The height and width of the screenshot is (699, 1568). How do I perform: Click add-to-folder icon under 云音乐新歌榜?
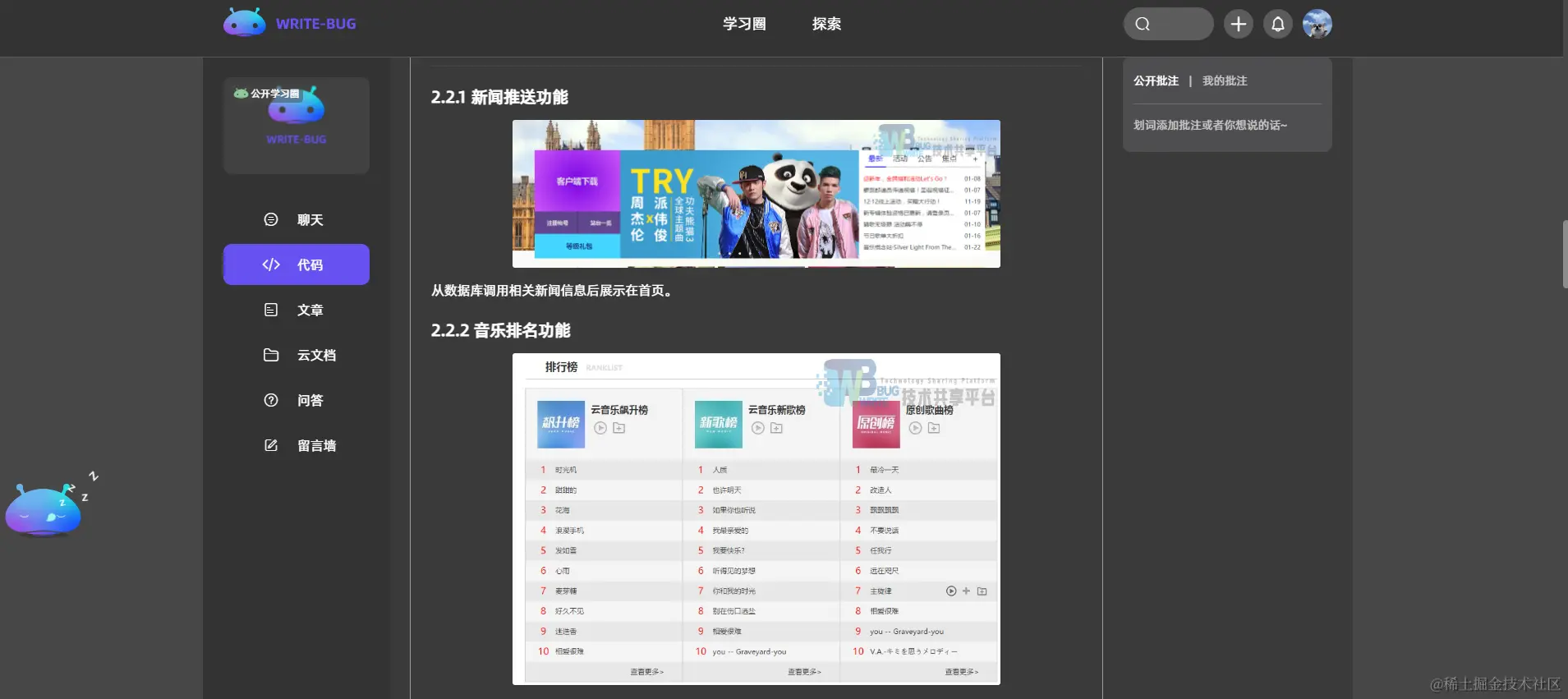777,428
